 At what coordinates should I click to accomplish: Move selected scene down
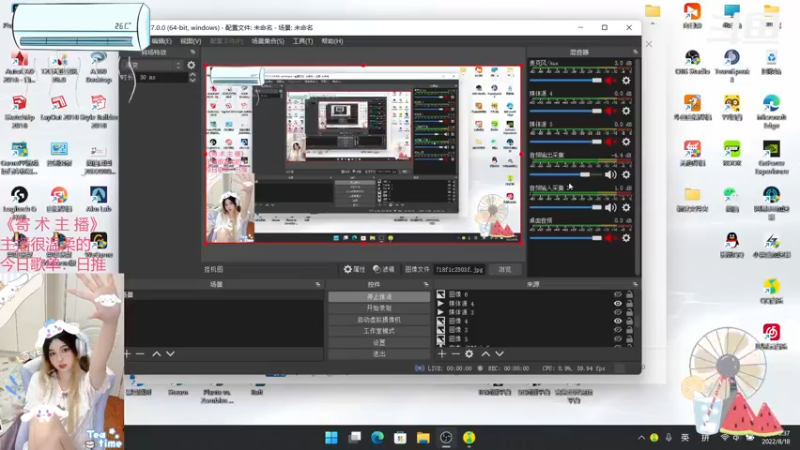coord(170,354)
